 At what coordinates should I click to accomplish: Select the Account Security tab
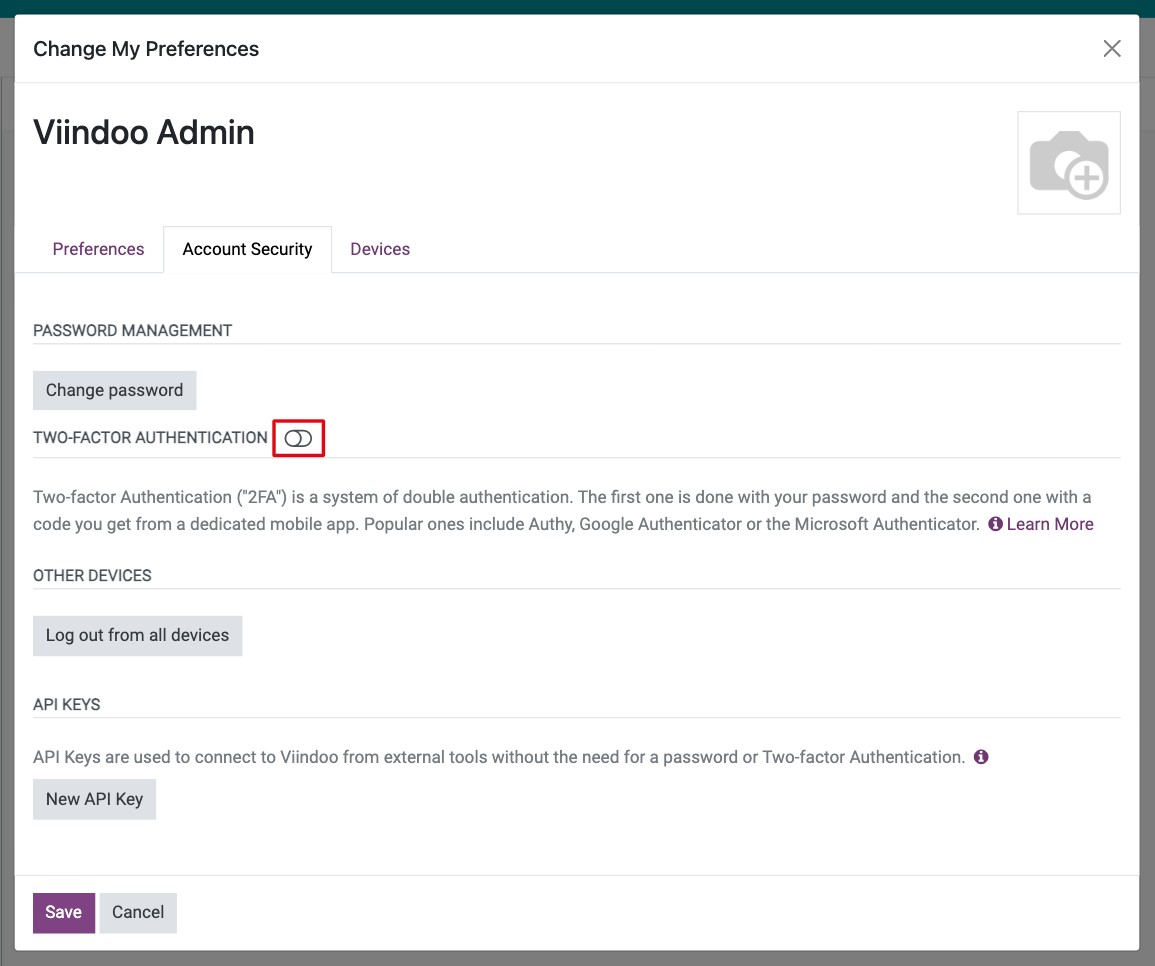248,249
